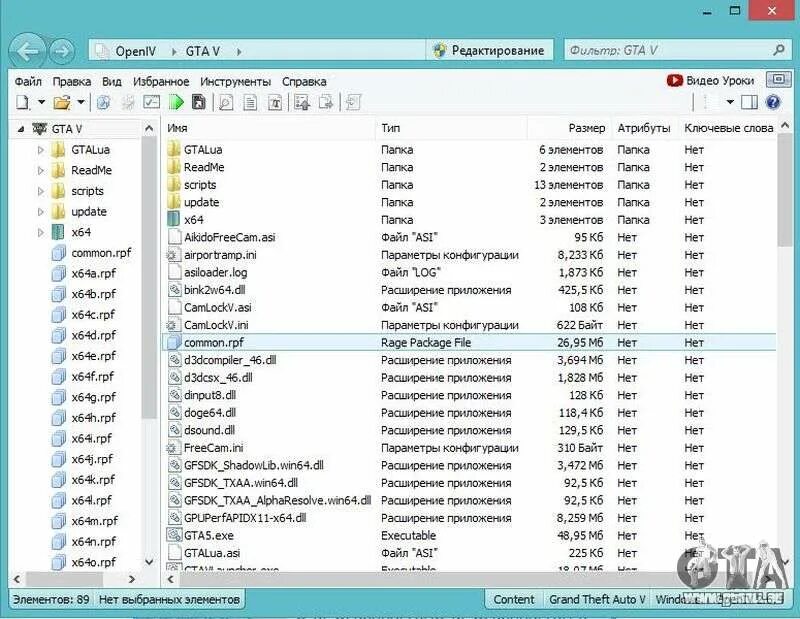Select AikidoFreeCam.asi in the file list
Screen dimensions: 800x619
229,237
